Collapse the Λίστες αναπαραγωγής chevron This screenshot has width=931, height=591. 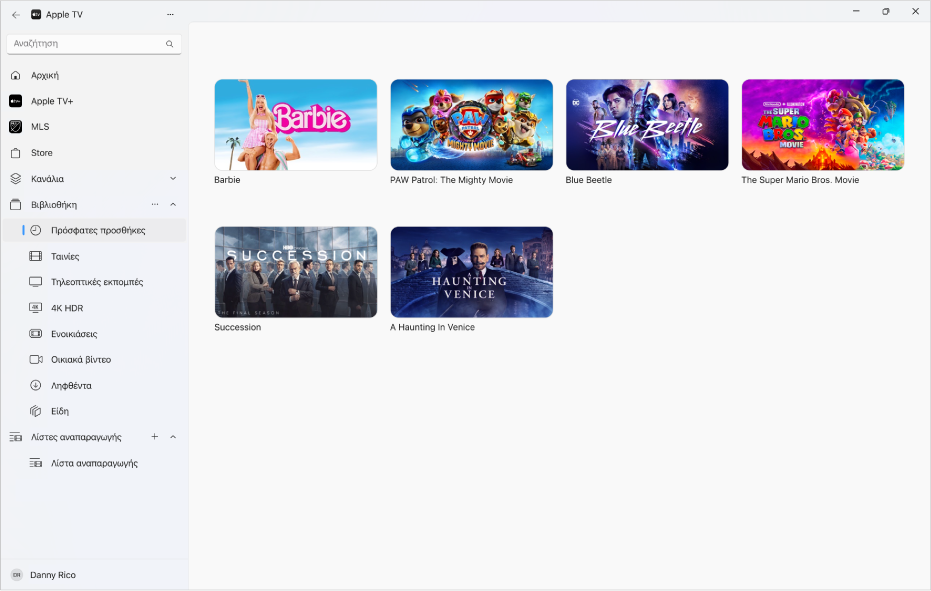[173, 437]
